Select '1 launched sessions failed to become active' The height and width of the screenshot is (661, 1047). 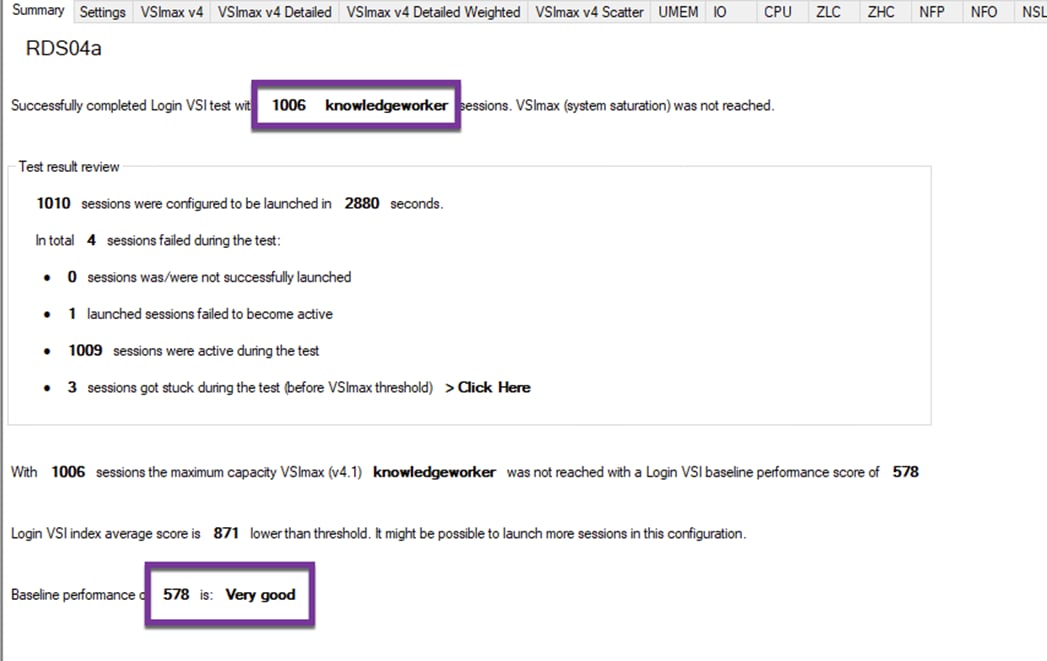click(200, 314)
